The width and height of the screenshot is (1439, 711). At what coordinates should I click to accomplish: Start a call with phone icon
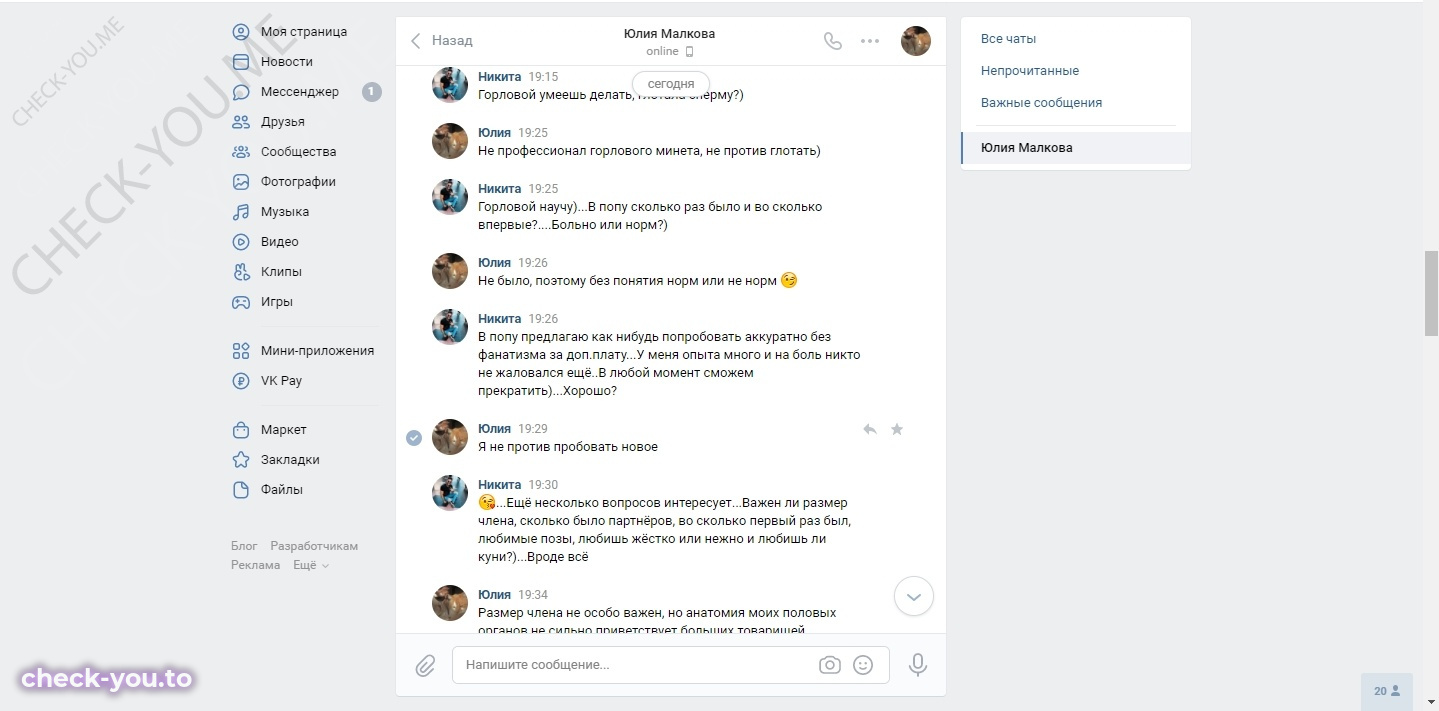pos(832,41)
